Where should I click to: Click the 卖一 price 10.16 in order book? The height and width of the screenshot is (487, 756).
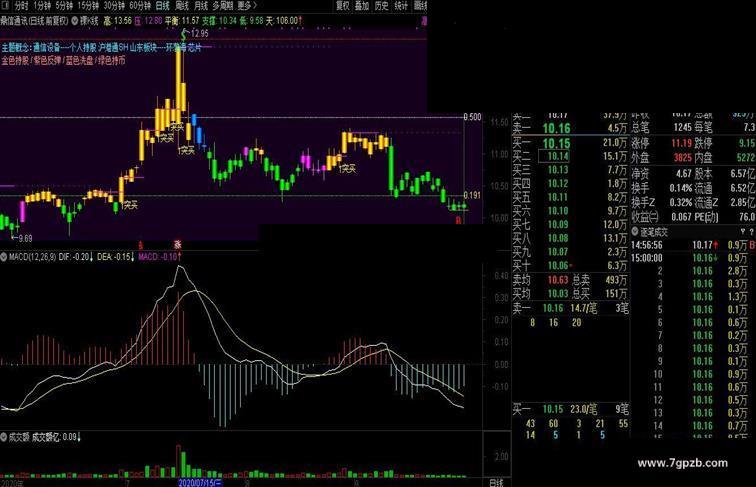[x=556, y=128]
